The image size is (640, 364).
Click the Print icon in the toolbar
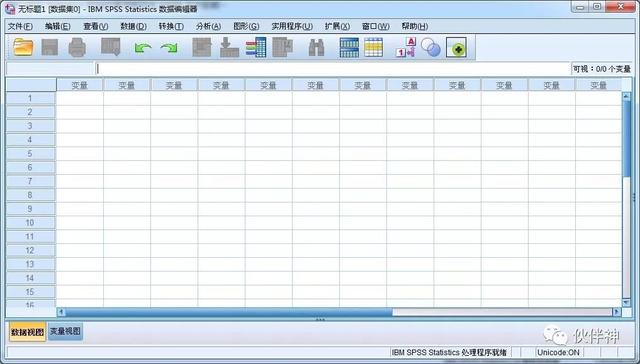(77, 47)
